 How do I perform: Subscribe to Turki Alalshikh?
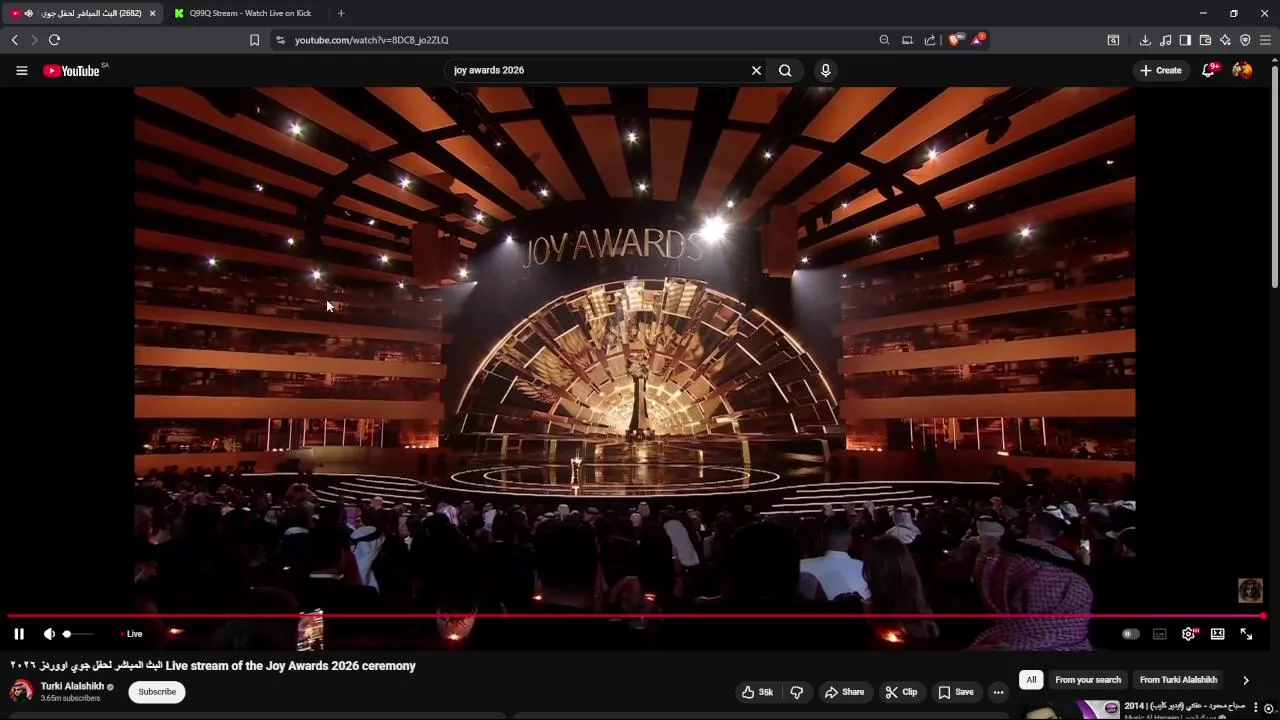click(x=157, y=692)
